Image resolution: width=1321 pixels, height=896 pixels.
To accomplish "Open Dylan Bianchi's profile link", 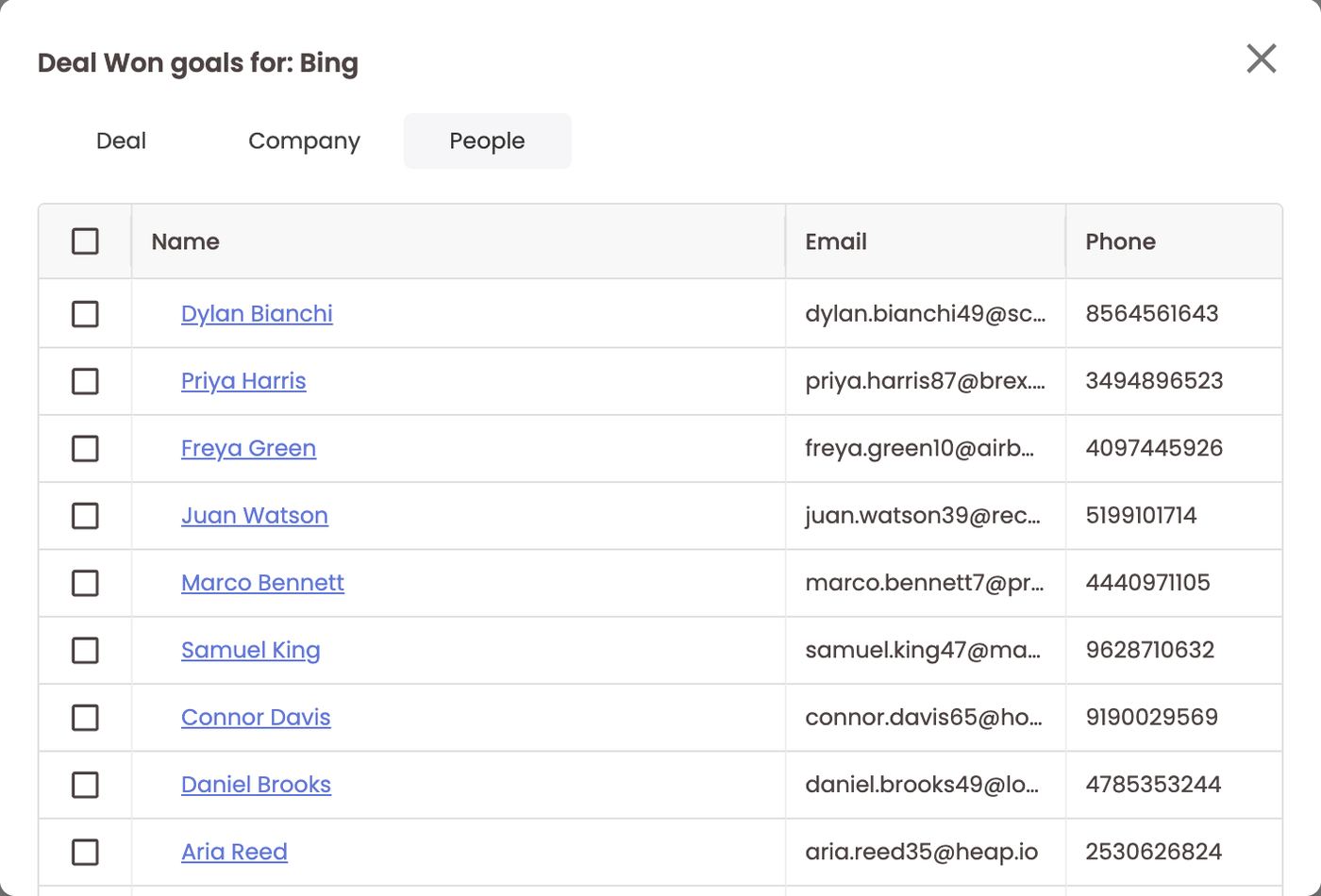I will (257, 314).
